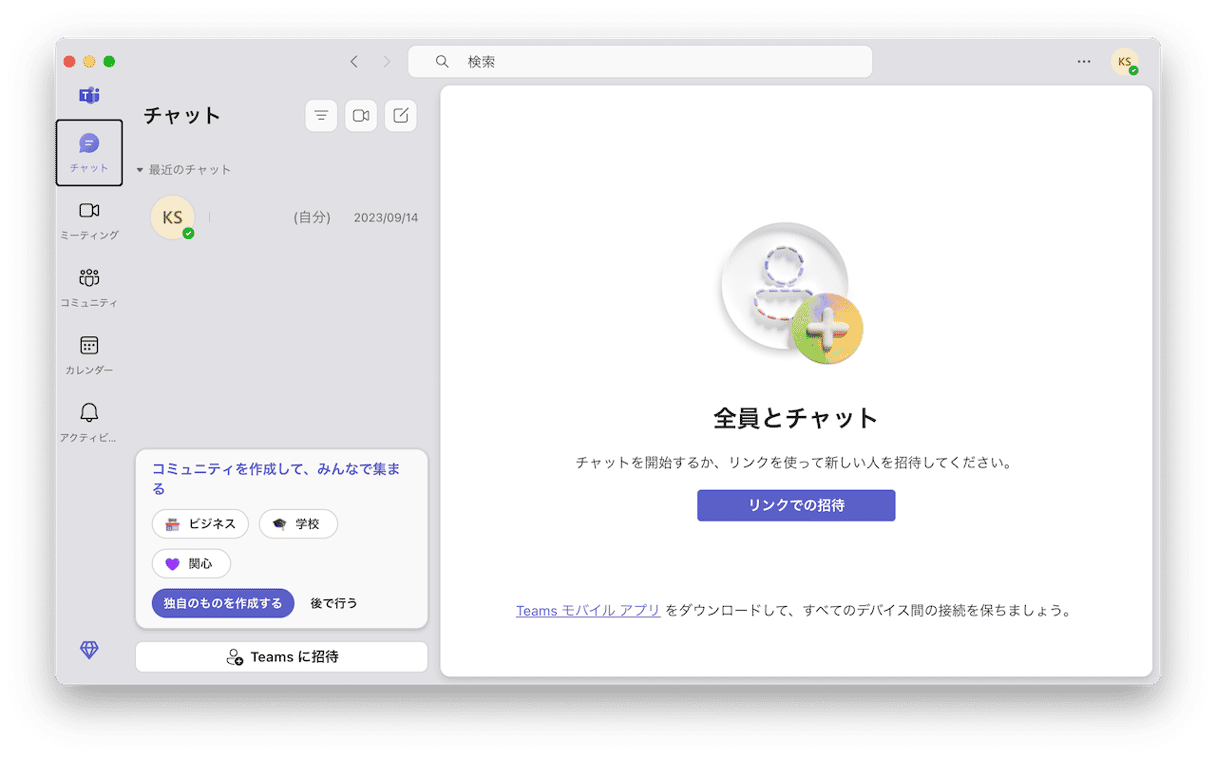The image size is (1216, 758).
Task: Click the 独自のものを作成する button
Action: pyautogui.click(x=223, y=603)
